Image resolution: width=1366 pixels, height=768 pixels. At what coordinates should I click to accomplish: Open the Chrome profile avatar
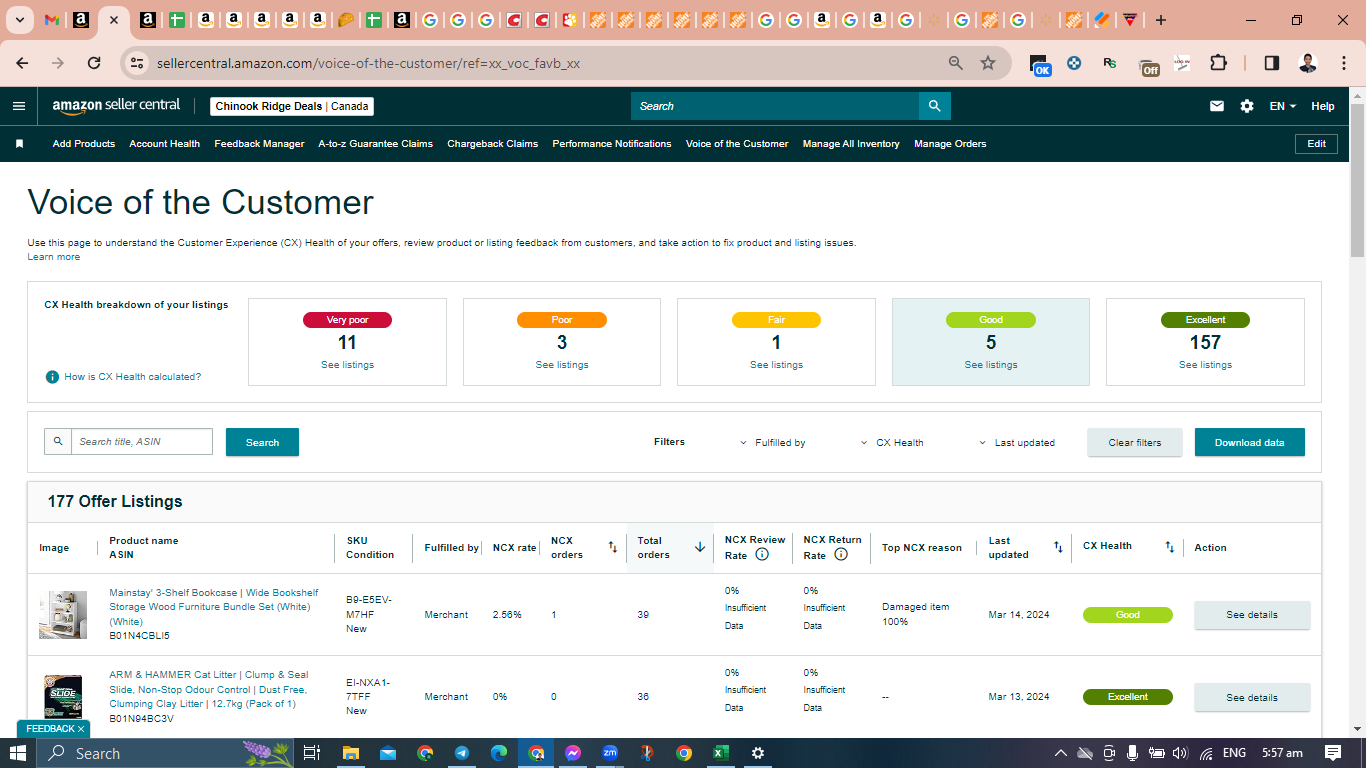1308,63
